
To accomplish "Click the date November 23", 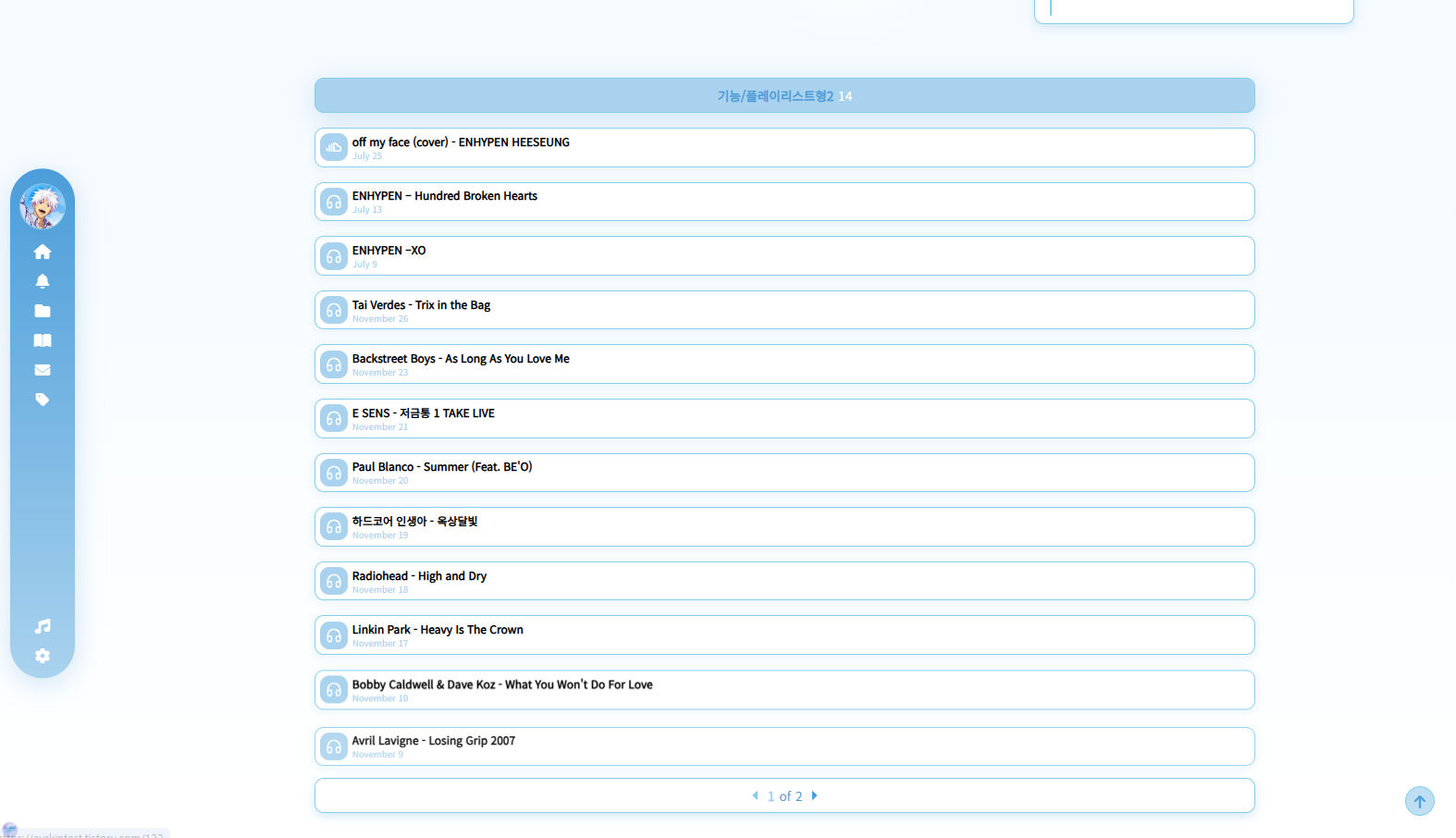I will point(380,373).
